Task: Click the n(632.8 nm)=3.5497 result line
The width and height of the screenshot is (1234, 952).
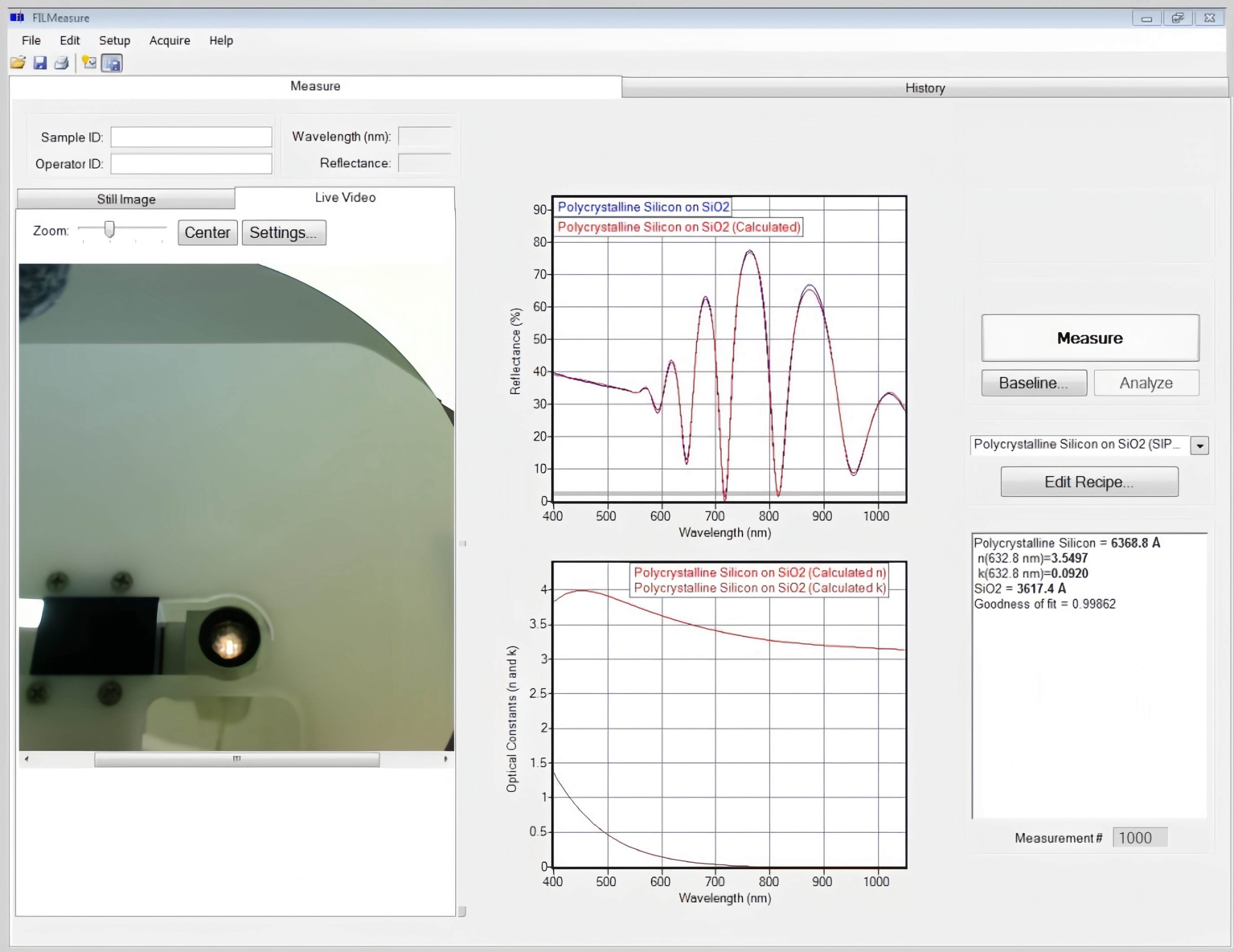Action: tap(1032, 558)
